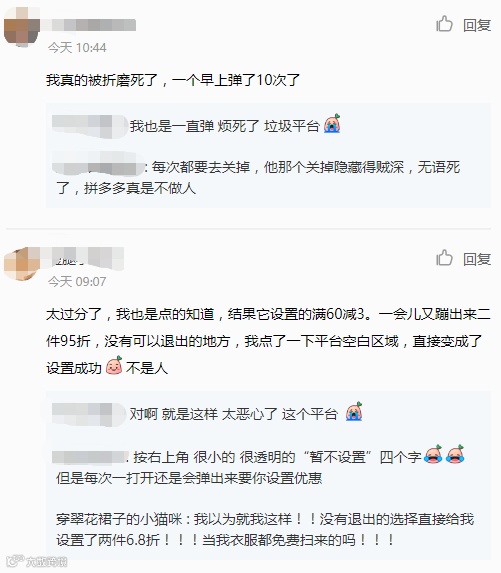Viewport: 501px width, 573px height.
Task: Reply to the 09:07 comment via 回复
Action: coord(477,259)
